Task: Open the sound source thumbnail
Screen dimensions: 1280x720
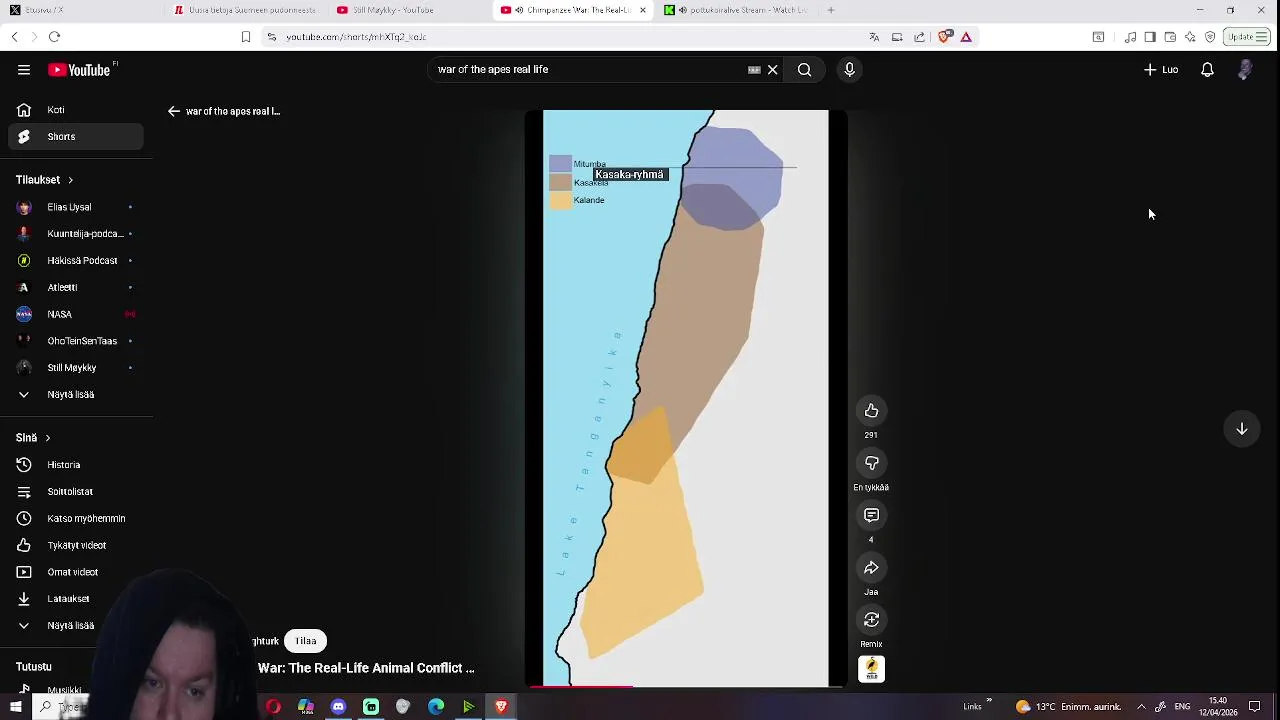Action: tap(871, 669)
